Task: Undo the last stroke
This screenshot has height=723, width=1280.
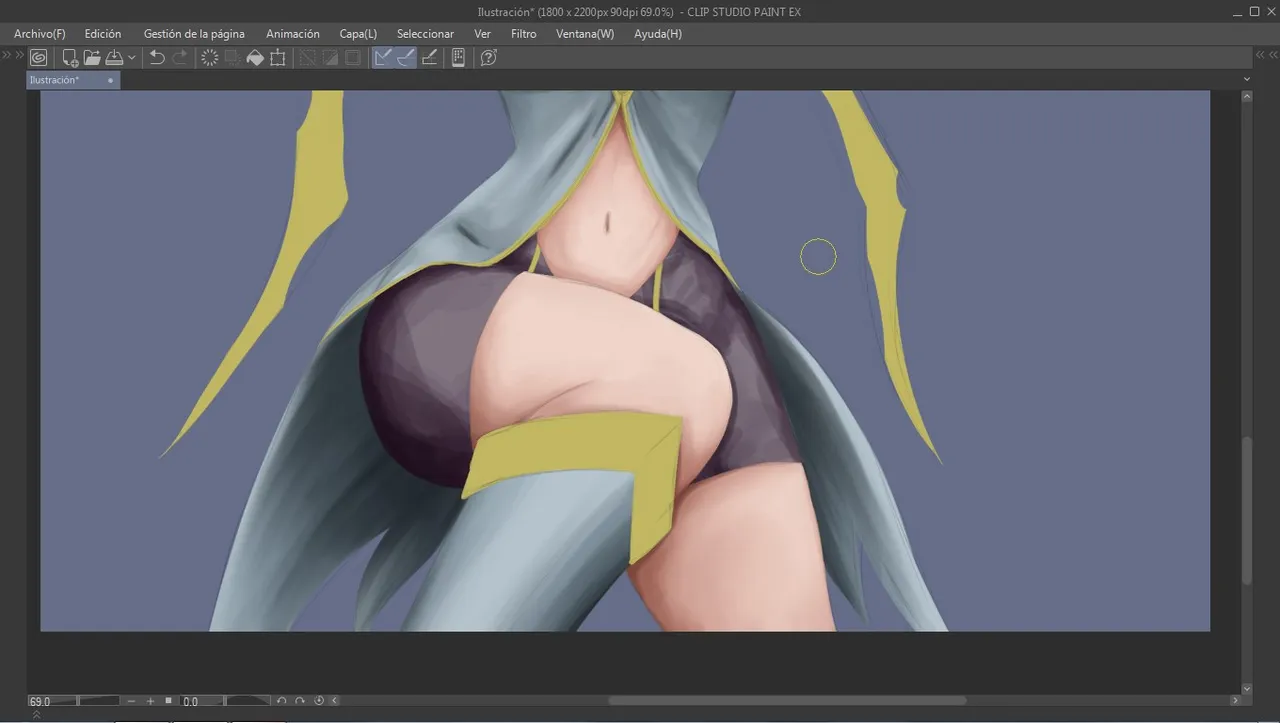Action: pos(157,58)
